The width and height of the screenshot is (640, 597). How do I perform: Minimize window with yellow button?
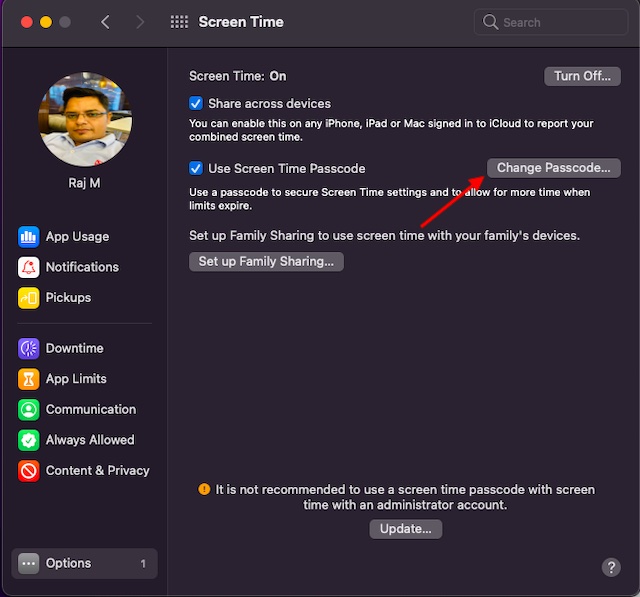[46, 22]
